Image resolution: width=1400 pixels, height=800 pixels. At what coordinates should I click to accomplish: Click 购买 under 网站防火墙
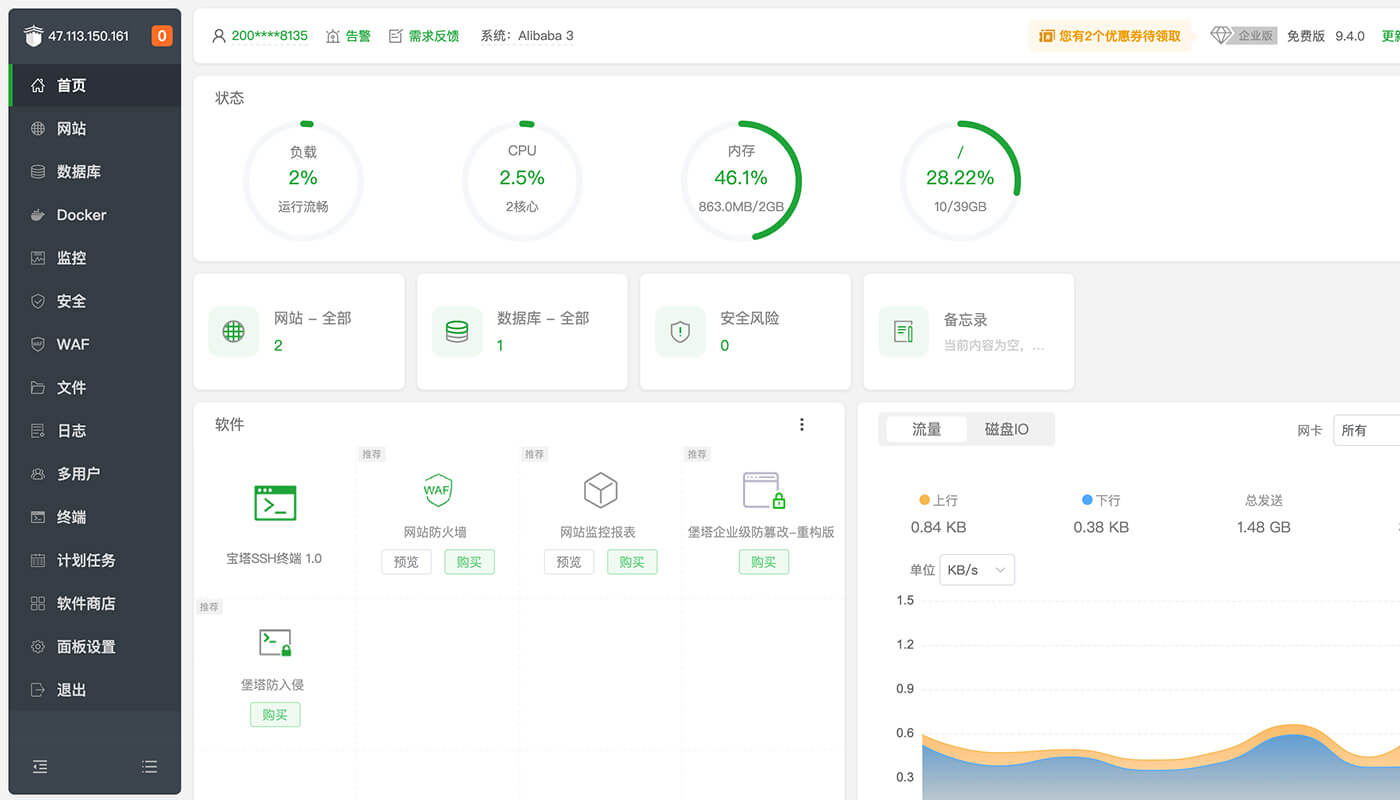click(469, 562)
